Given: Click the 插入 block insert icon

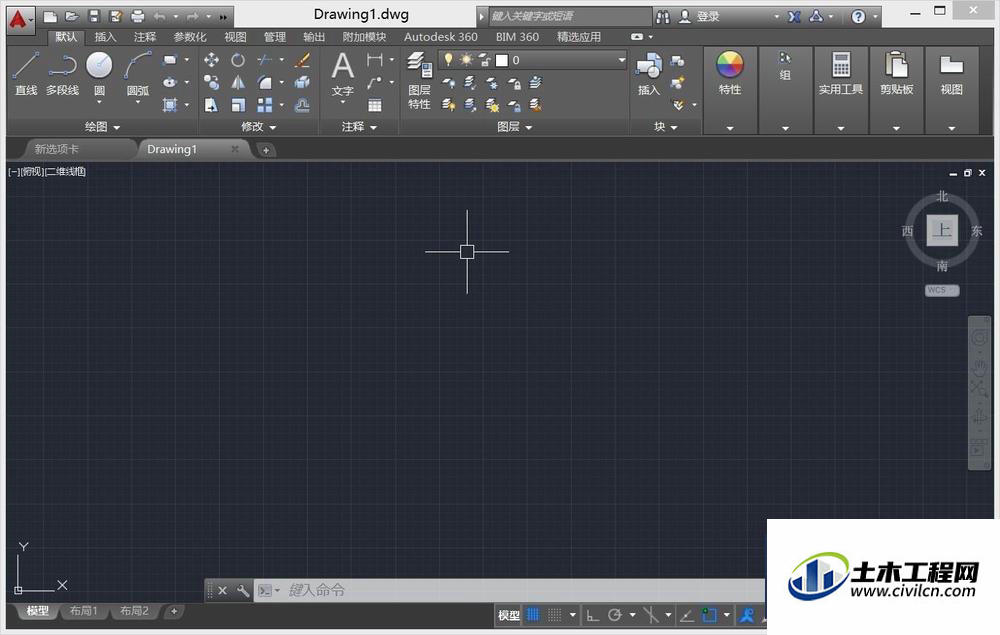Looking at the screenshot, I should 649,74.
